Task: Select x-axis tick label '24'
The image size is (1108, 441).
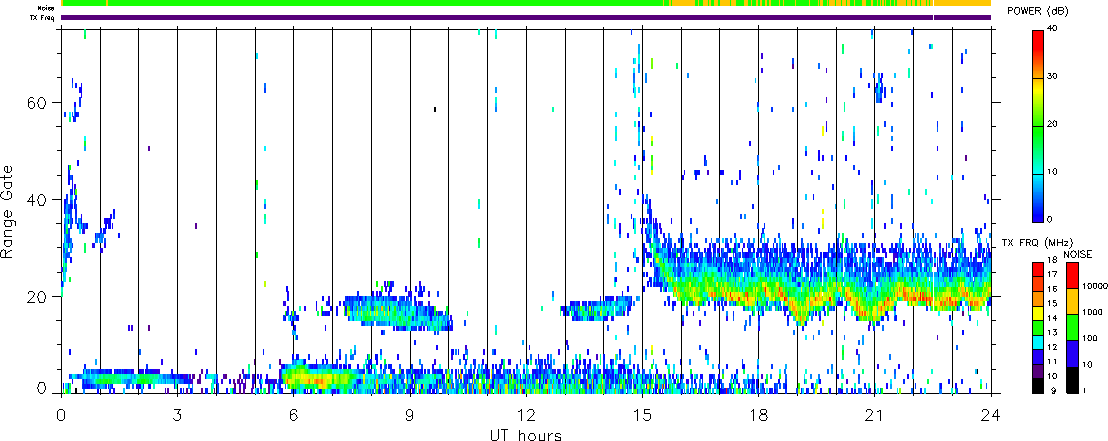Action: pyautogui.click(x=991, y=415)
